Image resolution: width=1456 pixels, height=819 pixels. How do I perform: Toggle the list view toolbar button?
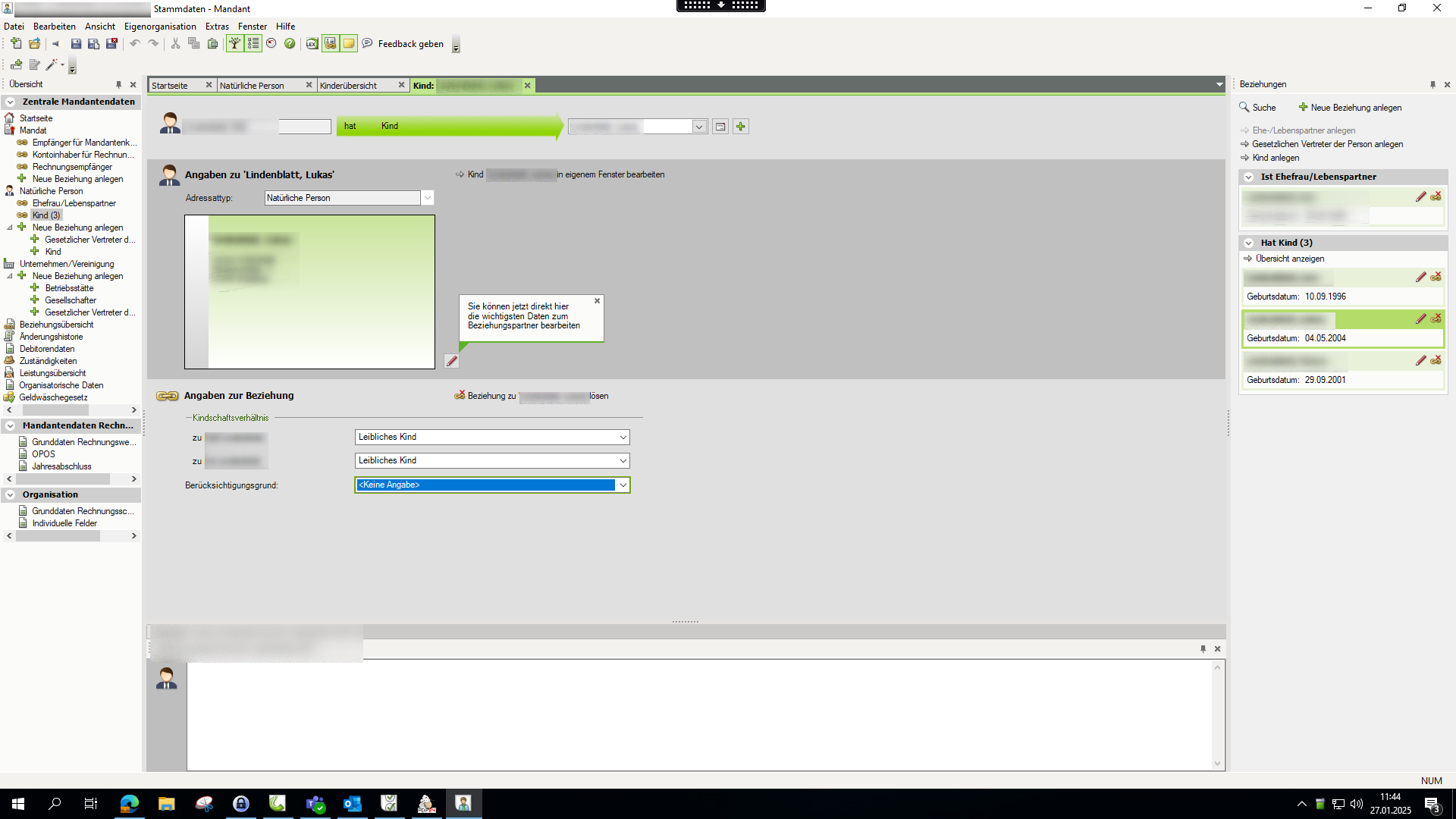[253, 44]
